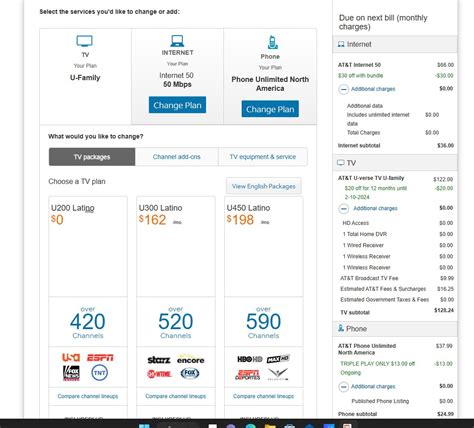Click Change Plan under Phone Unlimited
This screenshot has width=474, height=428.
point(270,109)
